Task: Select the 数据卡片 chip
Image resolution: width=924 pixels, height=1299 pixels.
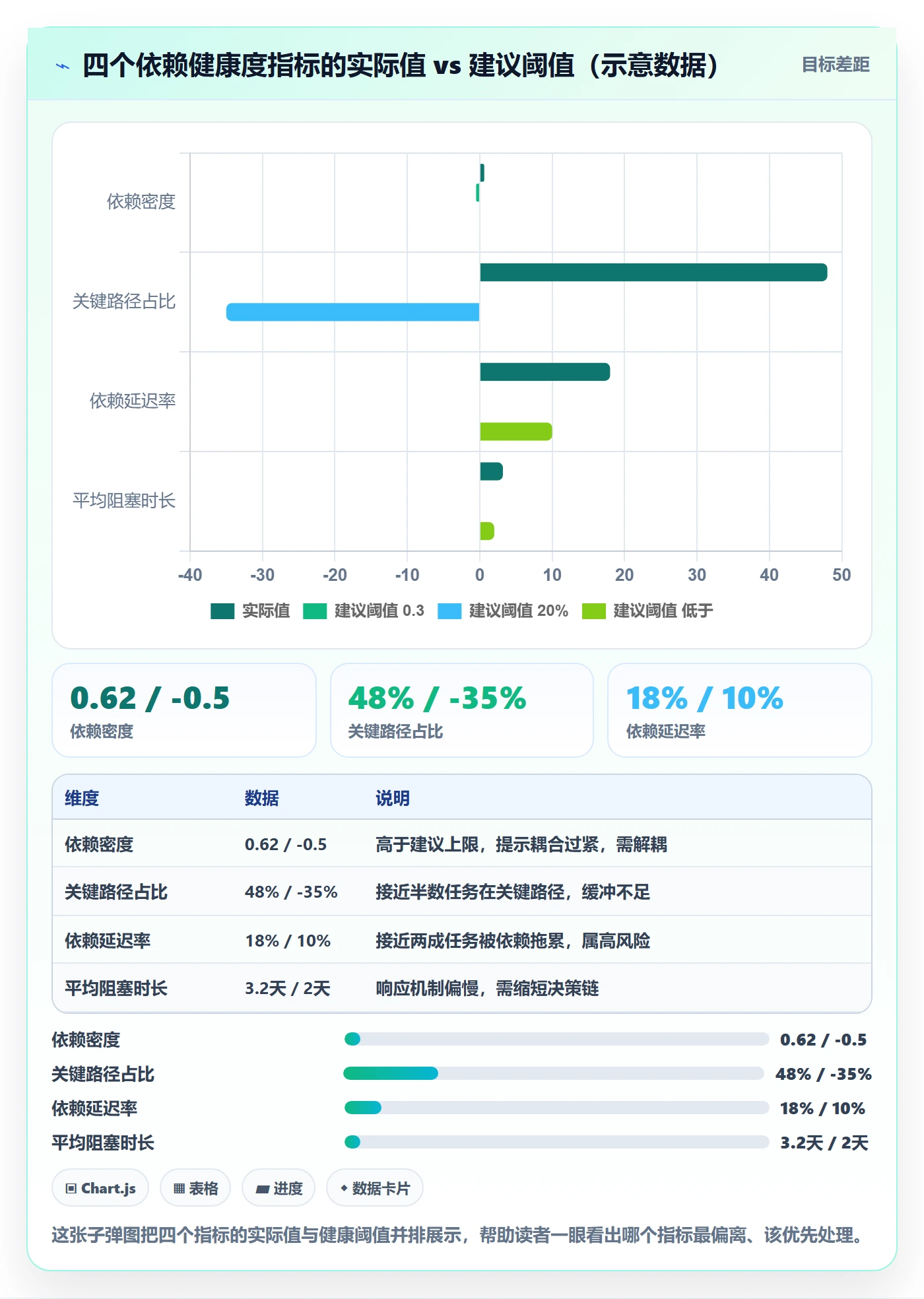Action: [x=375, y=1188]
